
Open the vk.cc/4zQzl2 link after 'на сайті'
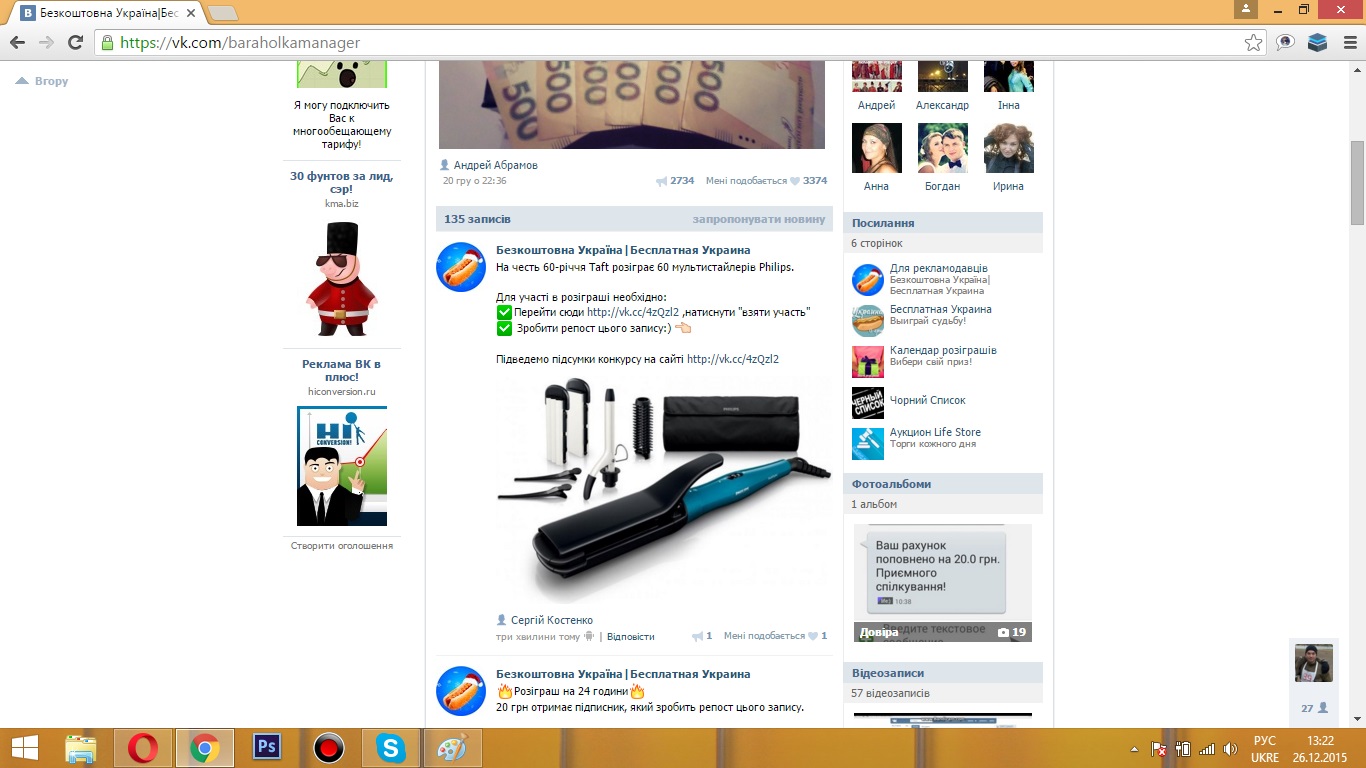click(x=733, y=359)
